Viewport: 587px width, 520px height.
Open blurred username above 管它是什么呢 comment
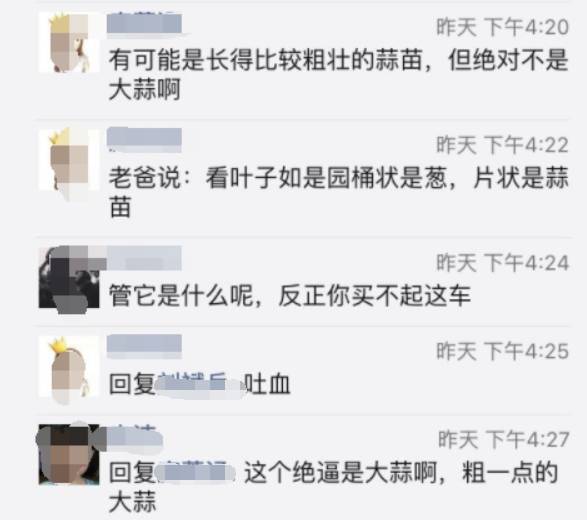click(x=145, y=258)
